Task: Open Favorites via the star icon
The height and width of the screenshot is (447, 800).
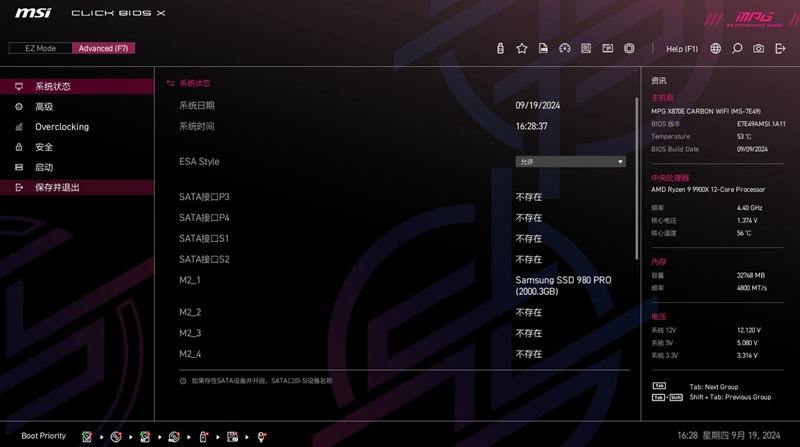Action: (x=521, y=48)
